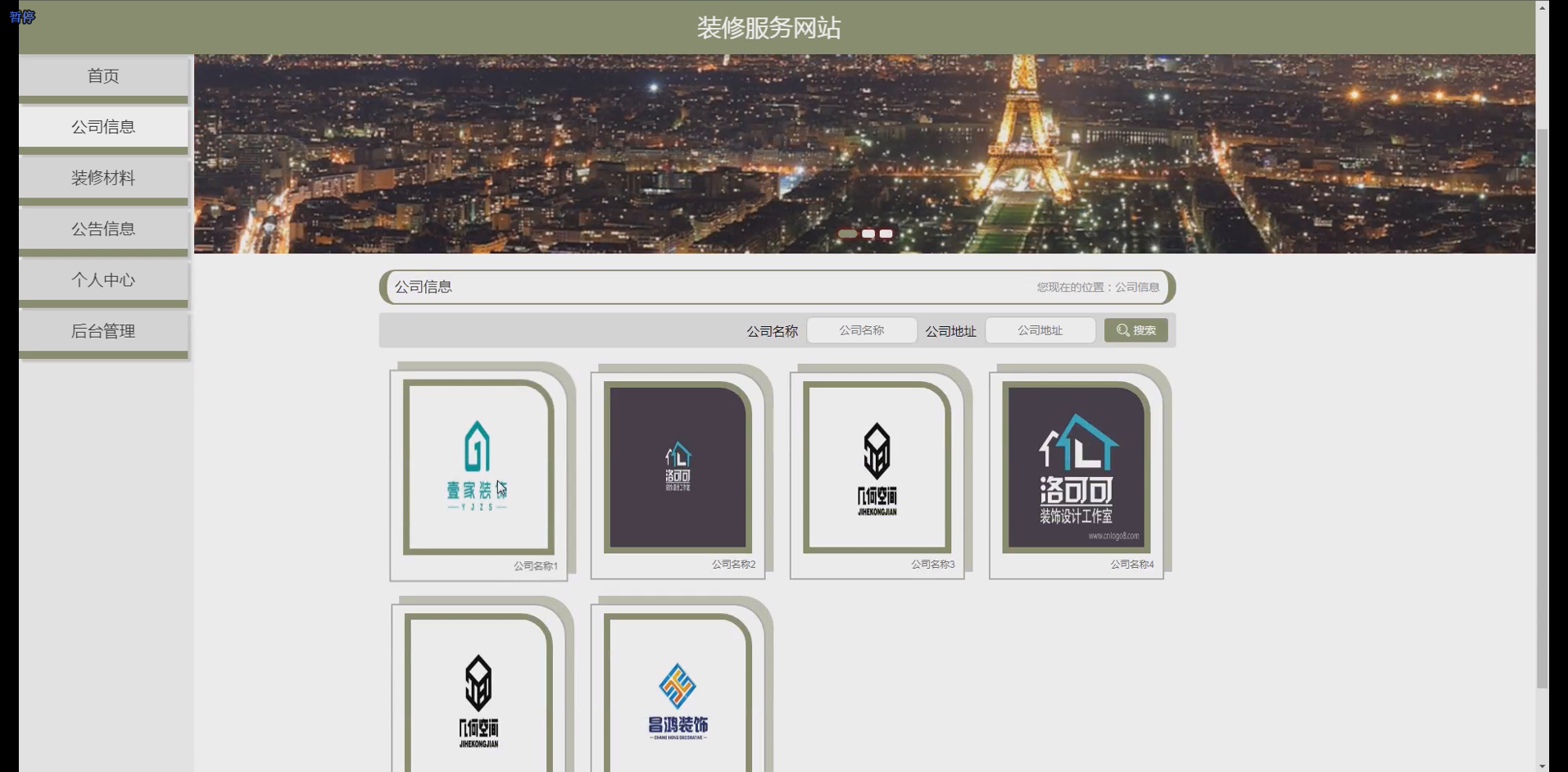
Task: Open the 公司名称1 logo thumbnail
Action: pos(478,466)
